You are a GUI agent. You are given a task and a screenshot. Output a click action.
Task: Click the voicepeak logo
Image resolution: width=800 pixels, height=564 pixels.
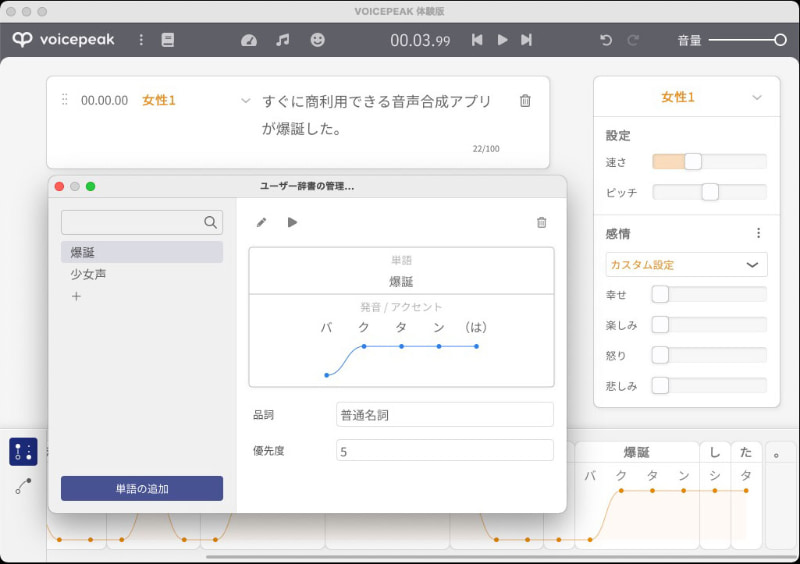coord(63,40)
